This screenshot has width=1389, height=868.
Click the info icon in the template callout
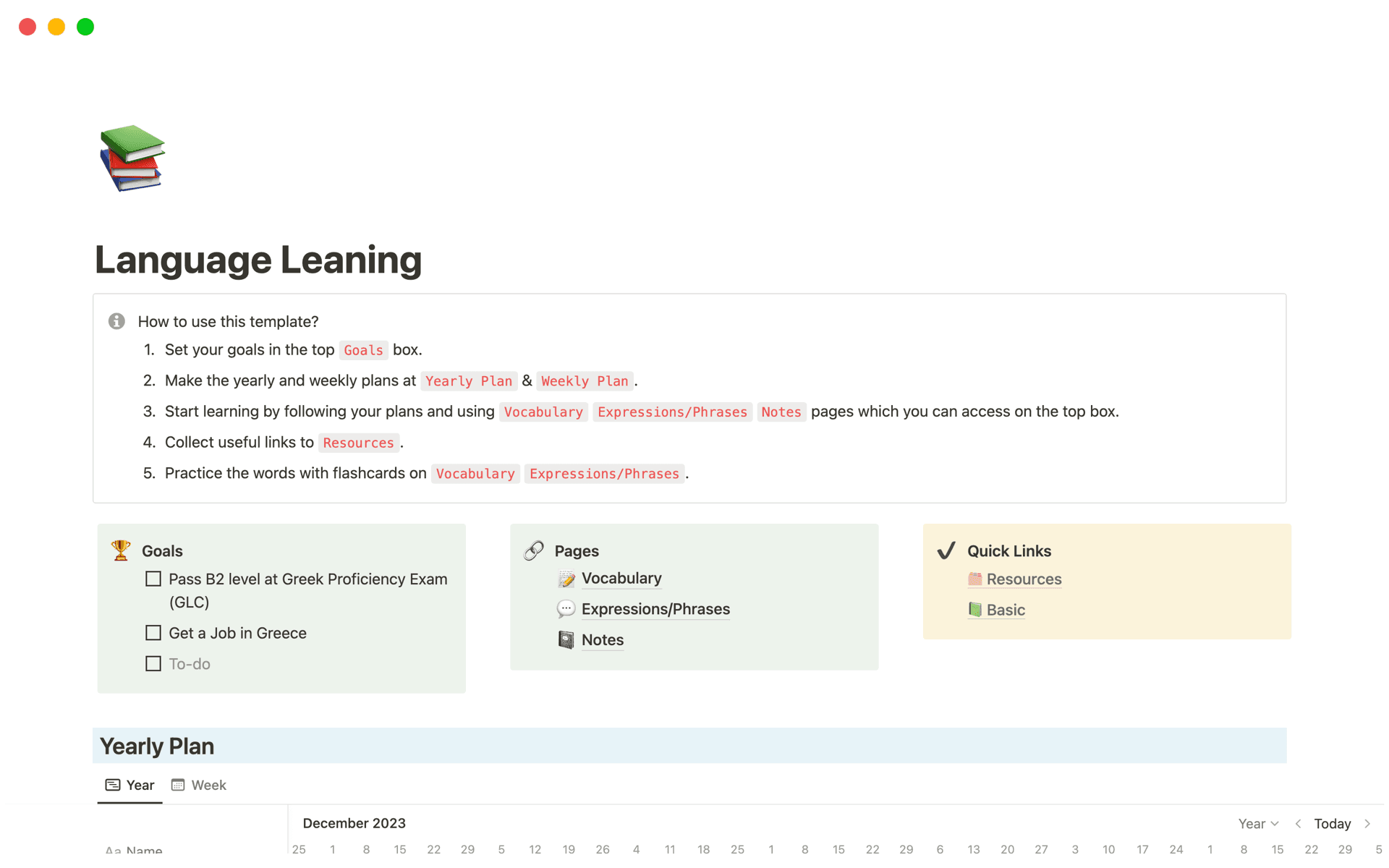[116, 321]
